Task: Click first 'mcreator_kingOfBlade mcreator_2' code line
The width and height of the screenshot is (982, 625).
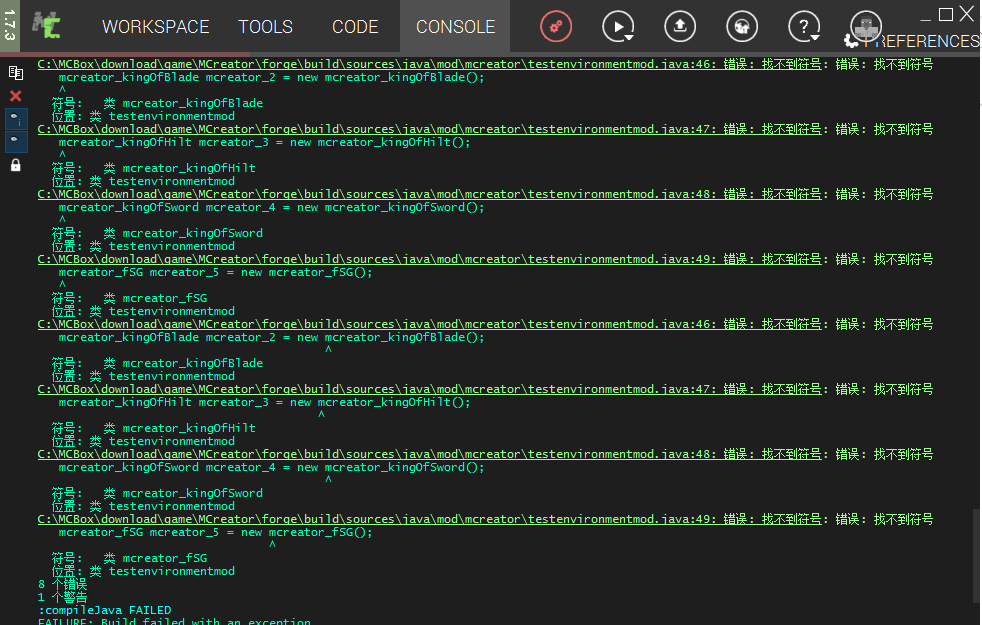Action: (271, 77)
